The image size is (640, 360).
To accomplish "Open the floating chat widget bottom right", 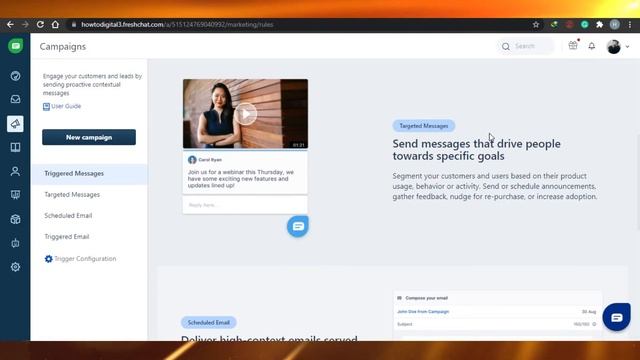I will click(616, 317).
